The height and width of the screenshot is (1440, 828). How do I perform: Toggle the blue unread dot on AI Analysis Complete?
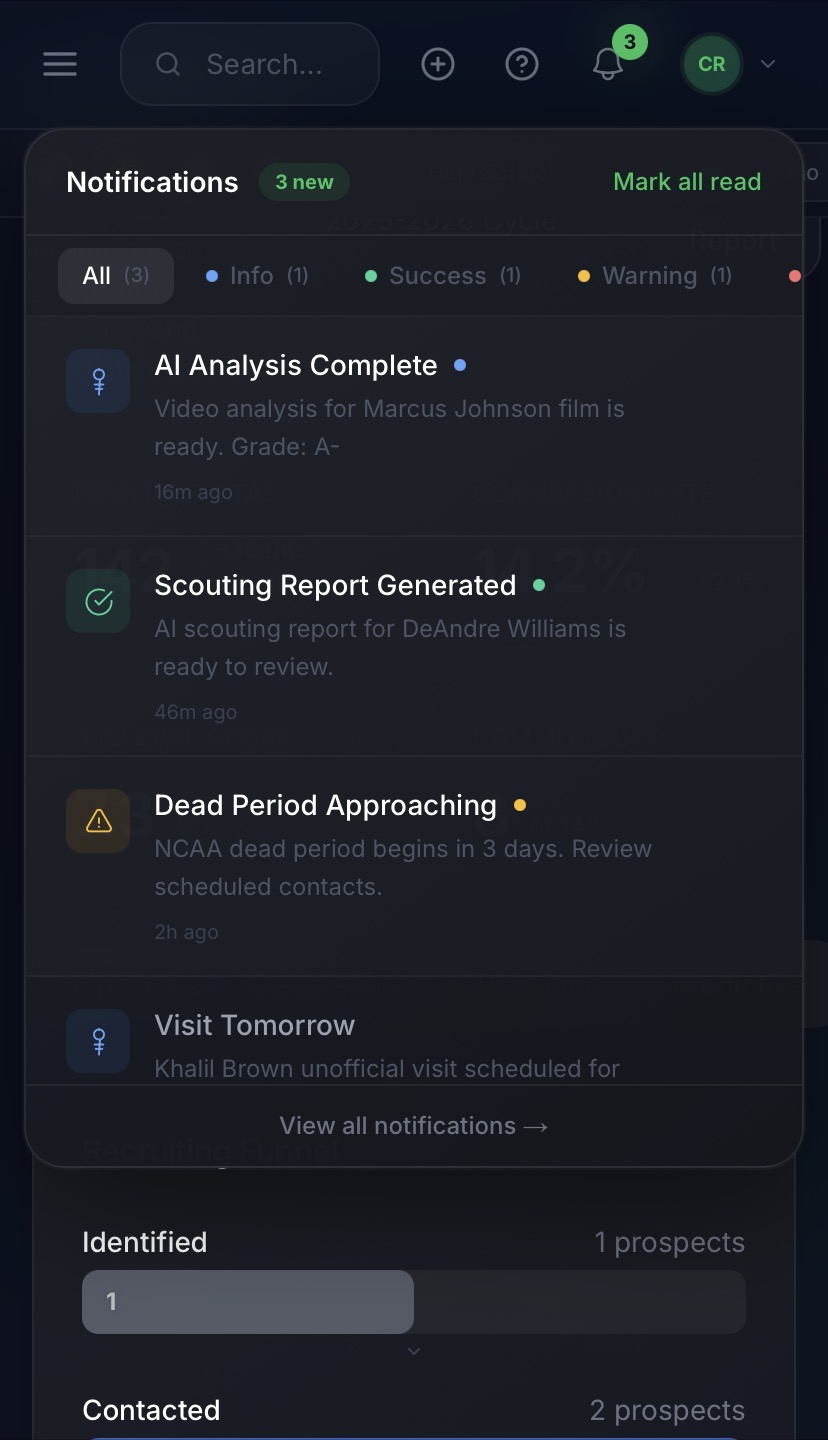coord(459,365)
